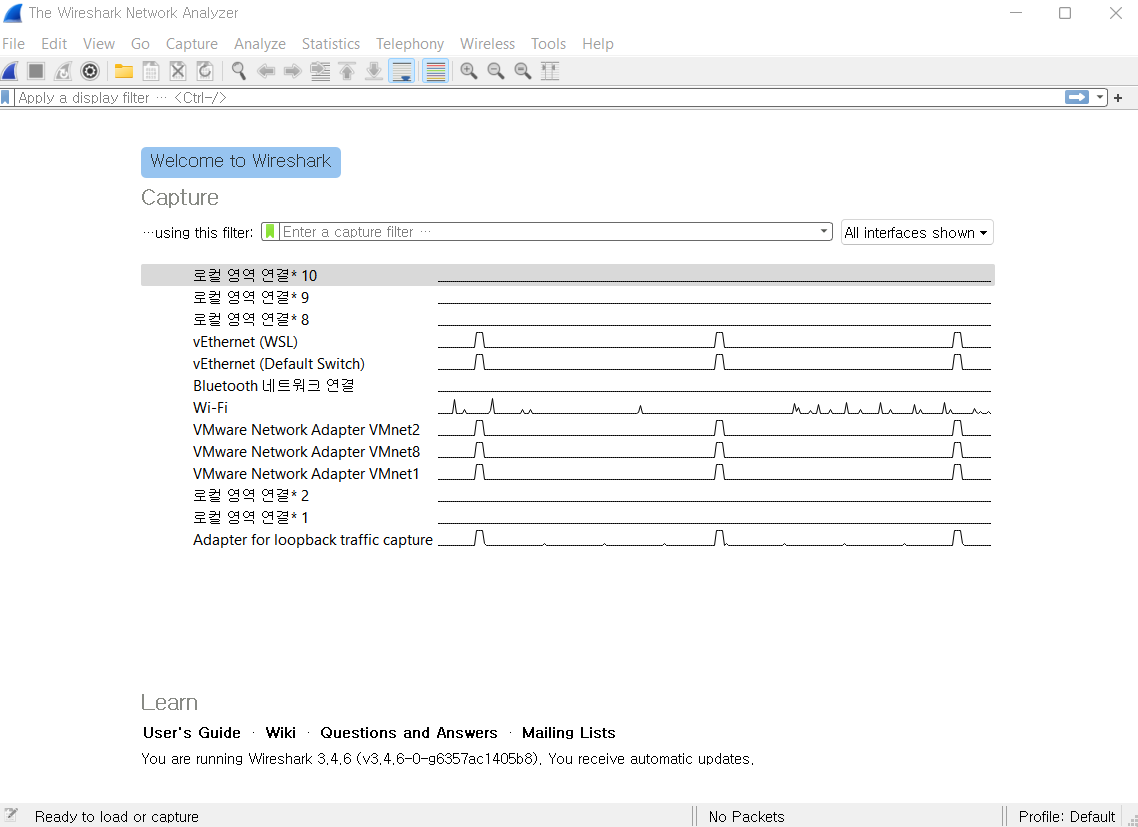This screenshot has height=827, width=1138.
Task: Go to the next packet with the right arrow
Action: pyautogui.click(x=292, y=71)
